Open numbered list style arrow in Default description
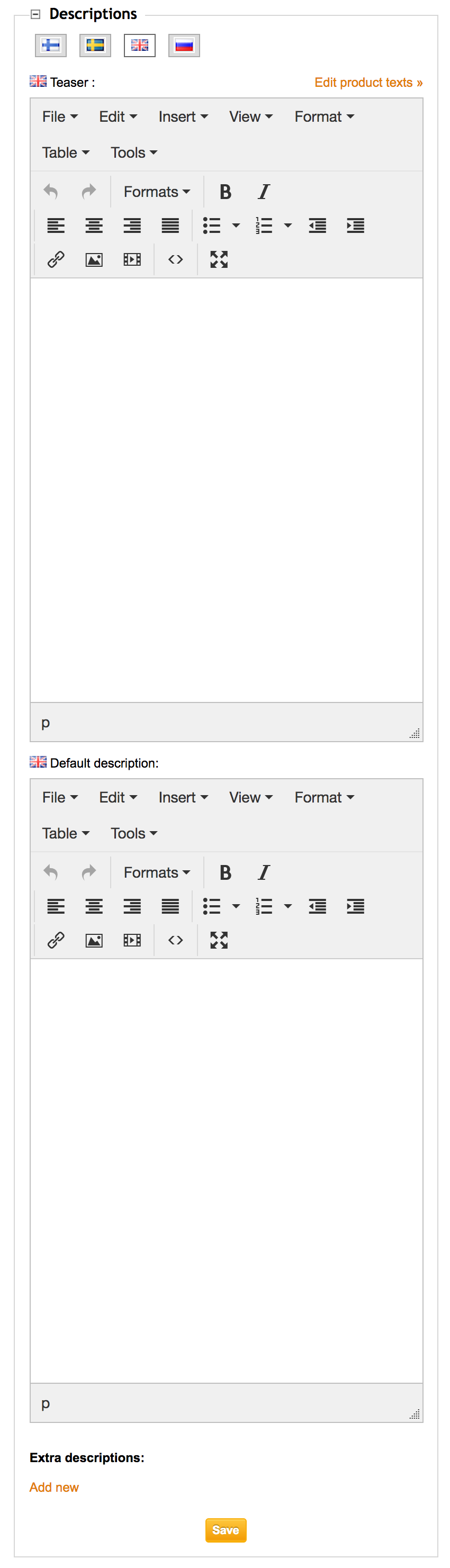 point(288,906)
